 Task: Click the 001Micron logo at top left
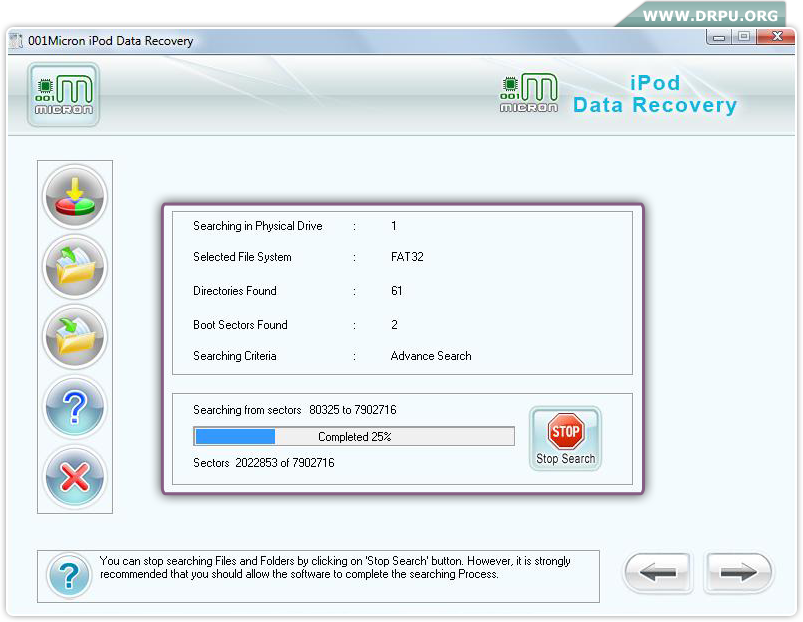click(x=64, y=95)
